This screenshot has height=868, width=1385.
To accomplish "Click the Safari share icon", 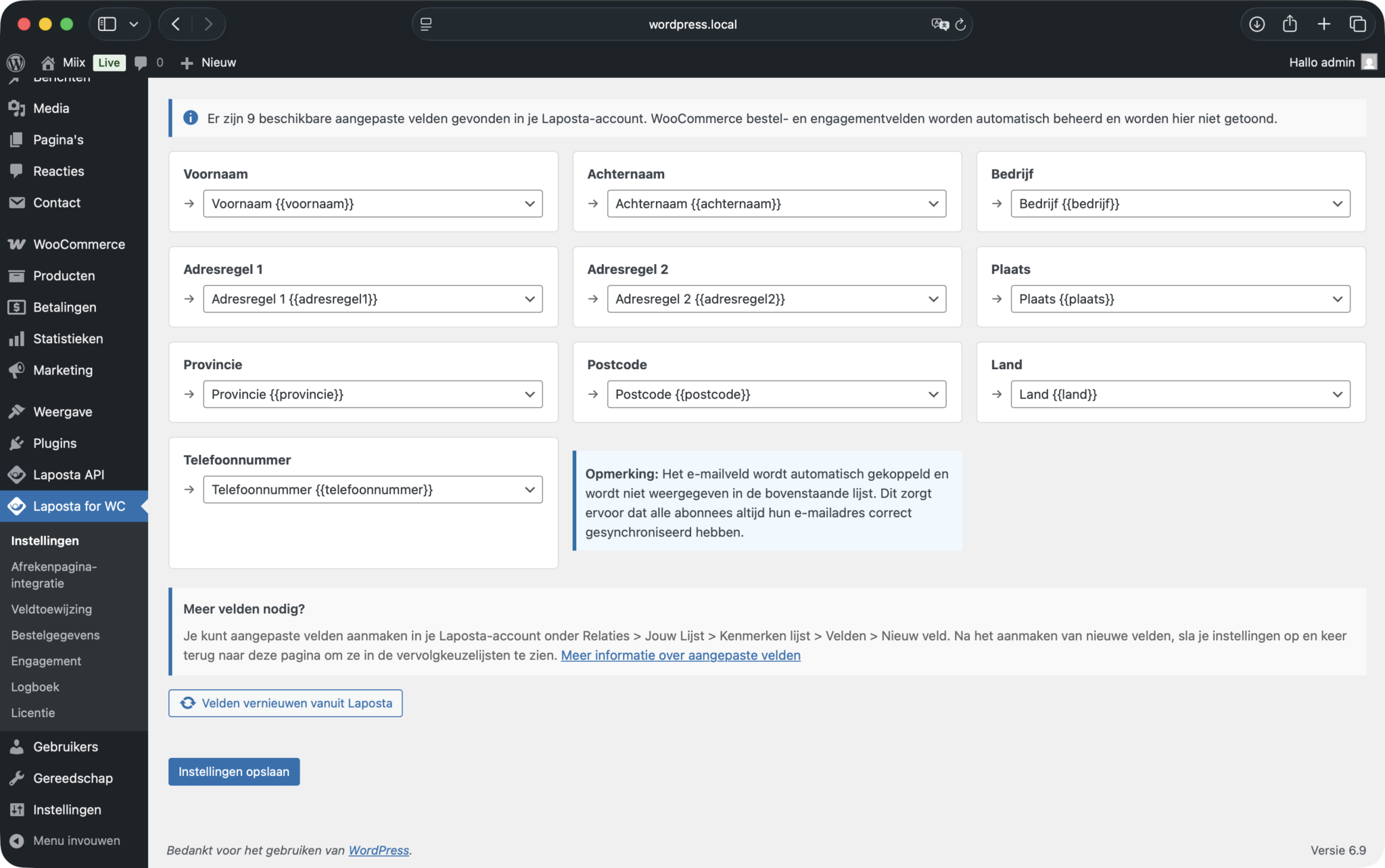I will [1290, 24].
